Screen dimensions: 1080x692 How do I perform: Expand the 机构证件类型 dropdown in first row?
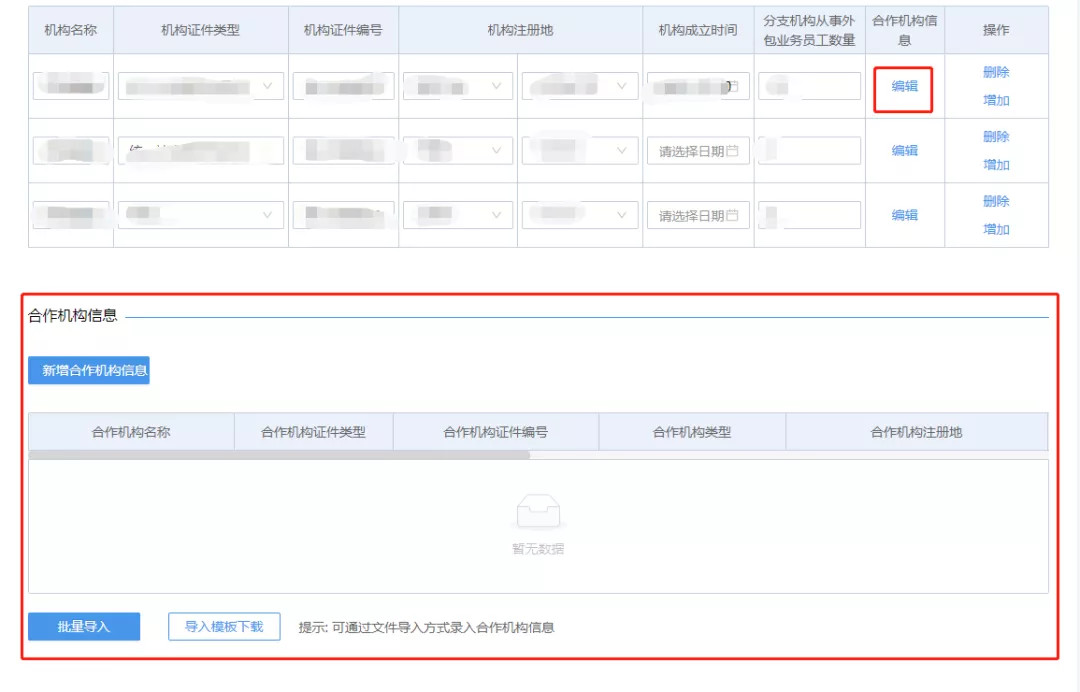pos(266,86)
